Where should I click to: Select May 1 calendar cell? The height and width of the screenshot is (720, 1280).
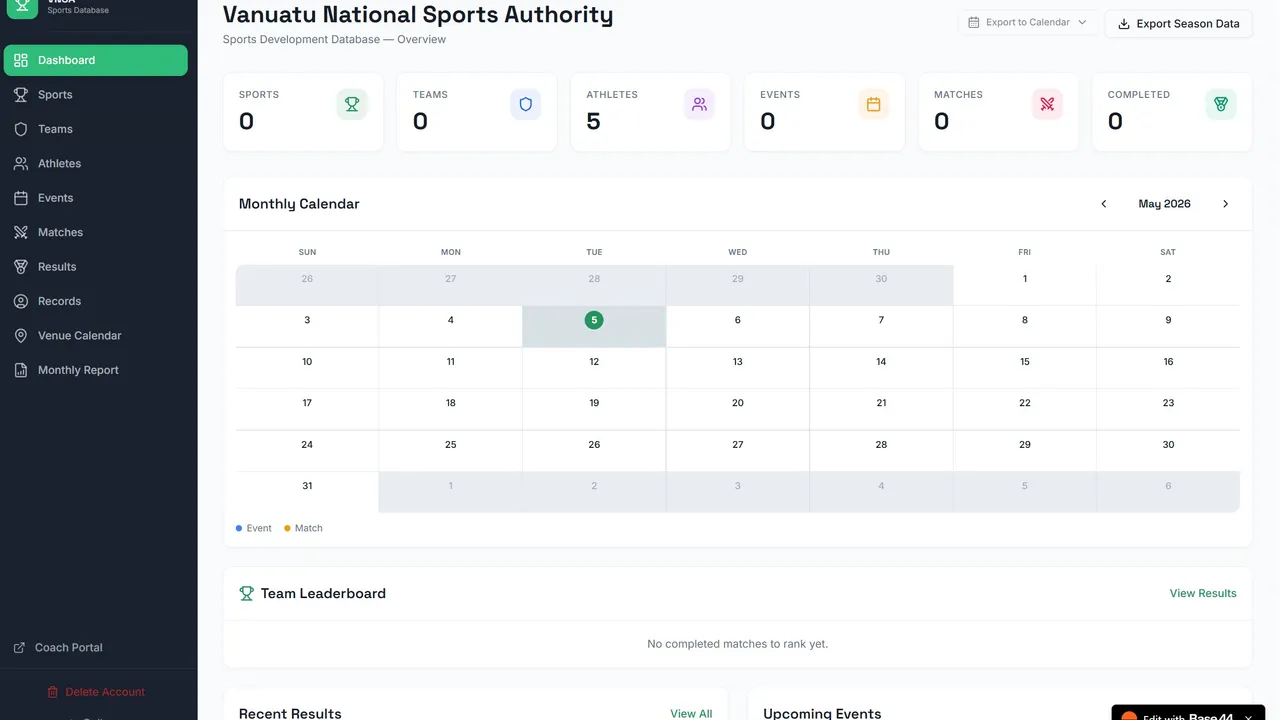pos(1025,285)
